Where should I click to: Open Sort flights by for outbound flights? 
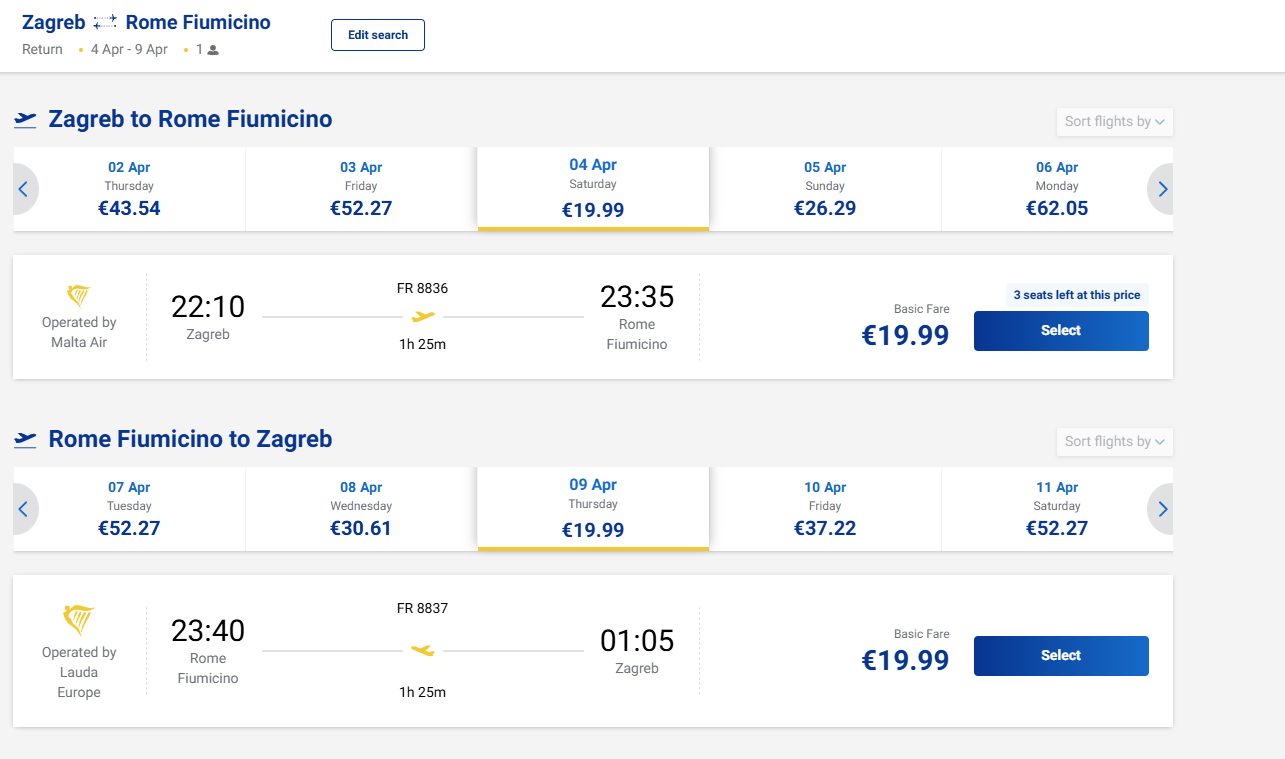tap(1114, 122)
